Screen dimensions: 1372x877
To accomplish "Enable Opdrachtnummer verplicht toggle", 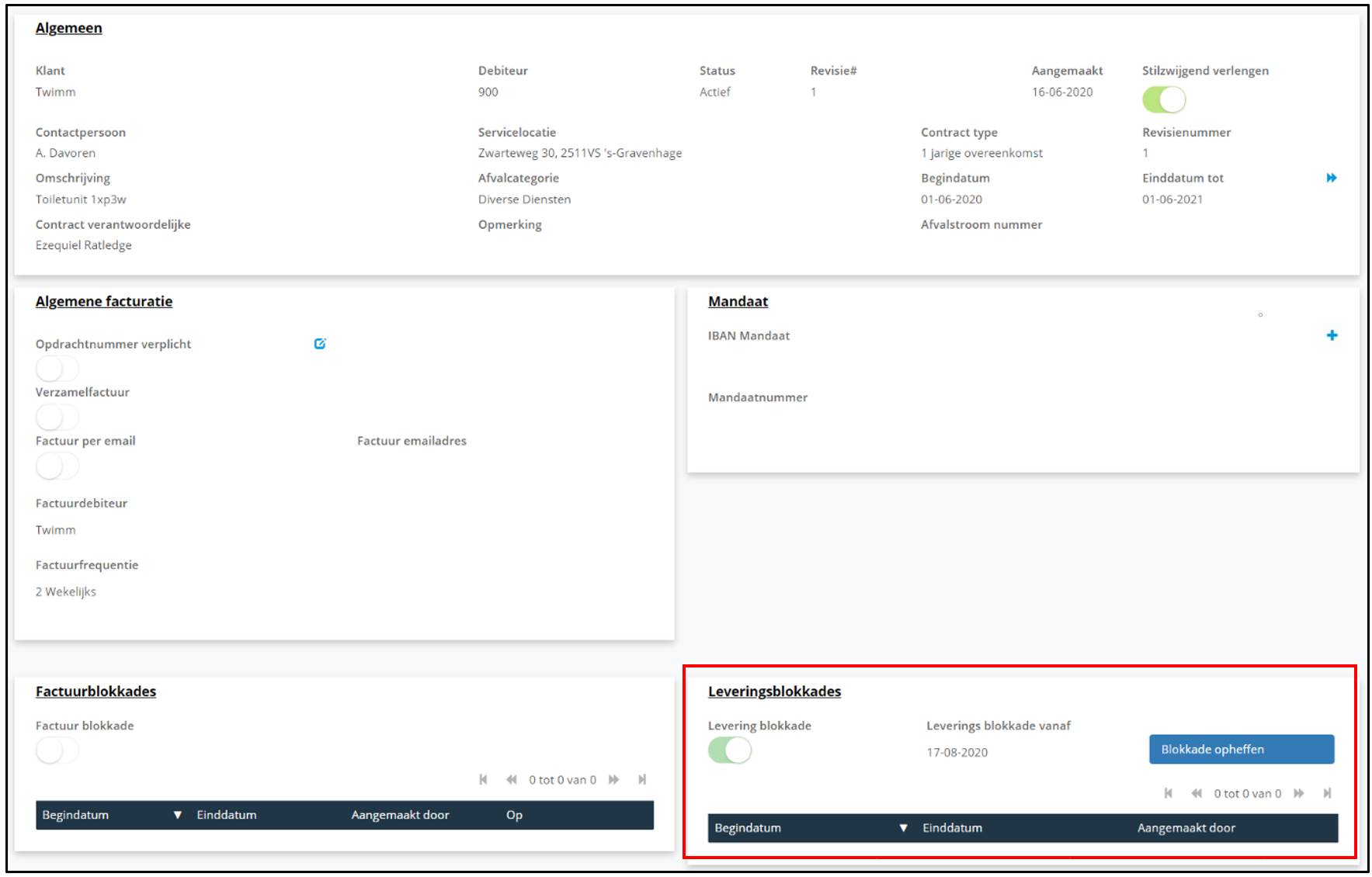I will [57, 369].
